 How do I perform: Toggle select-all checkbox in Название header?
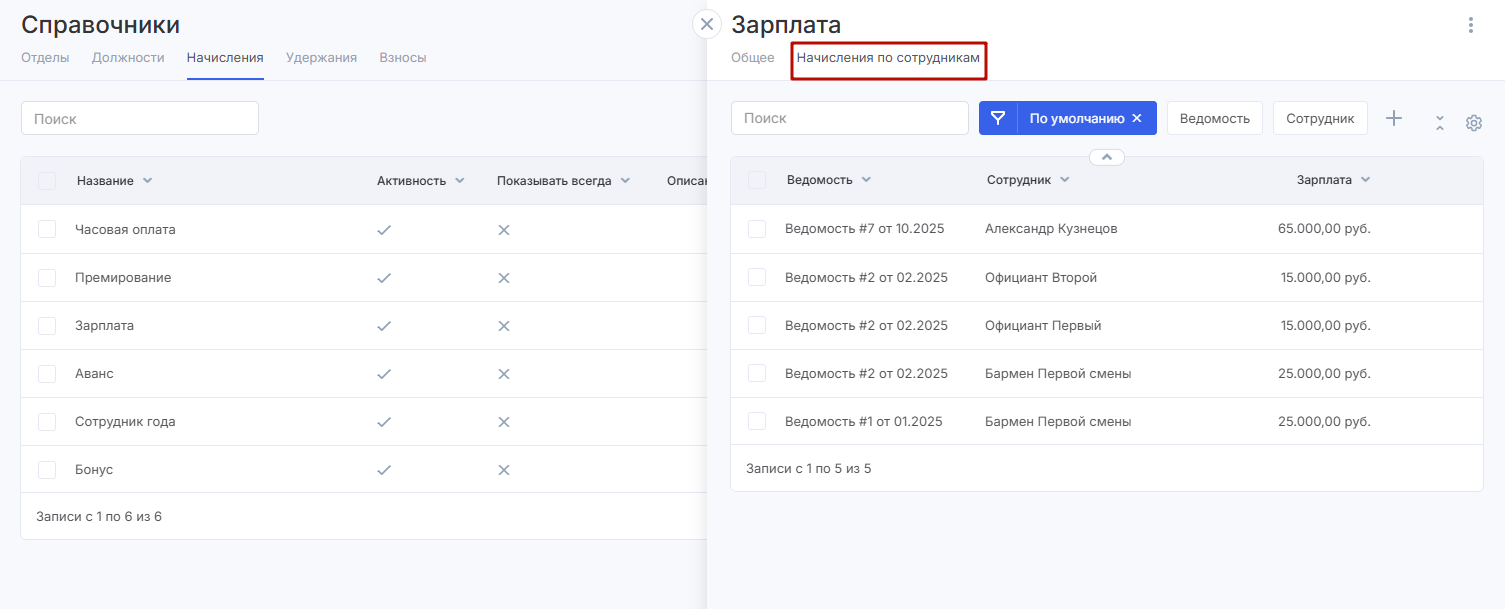pyautogui.click(x=47, y=181)
